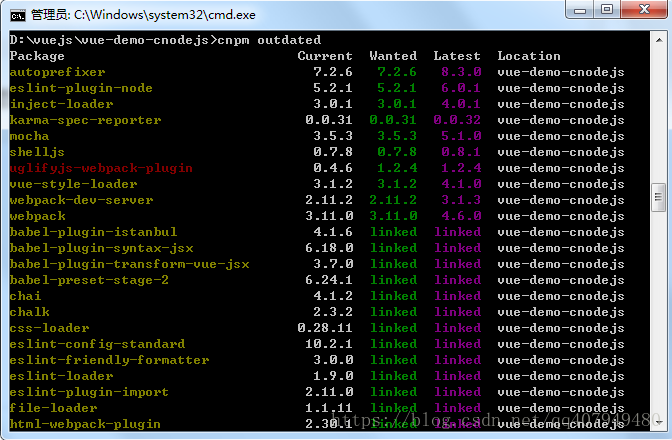Click the 'Wanted' column header
Screen dimensions: 672x440
pos(393,56)
